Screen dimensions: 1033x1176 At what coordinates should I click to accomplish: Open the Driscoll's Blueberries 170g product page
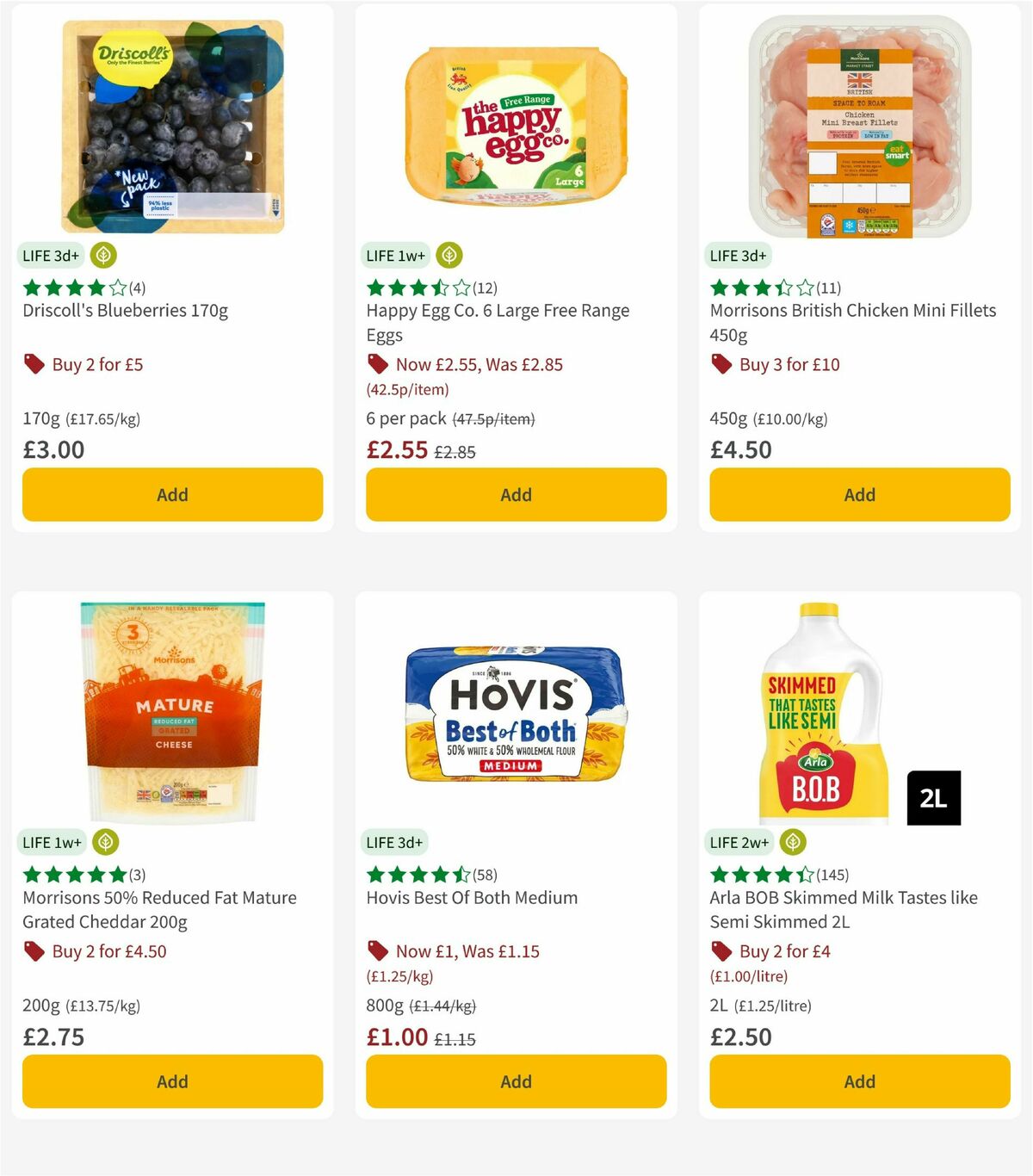pos(126,311)
